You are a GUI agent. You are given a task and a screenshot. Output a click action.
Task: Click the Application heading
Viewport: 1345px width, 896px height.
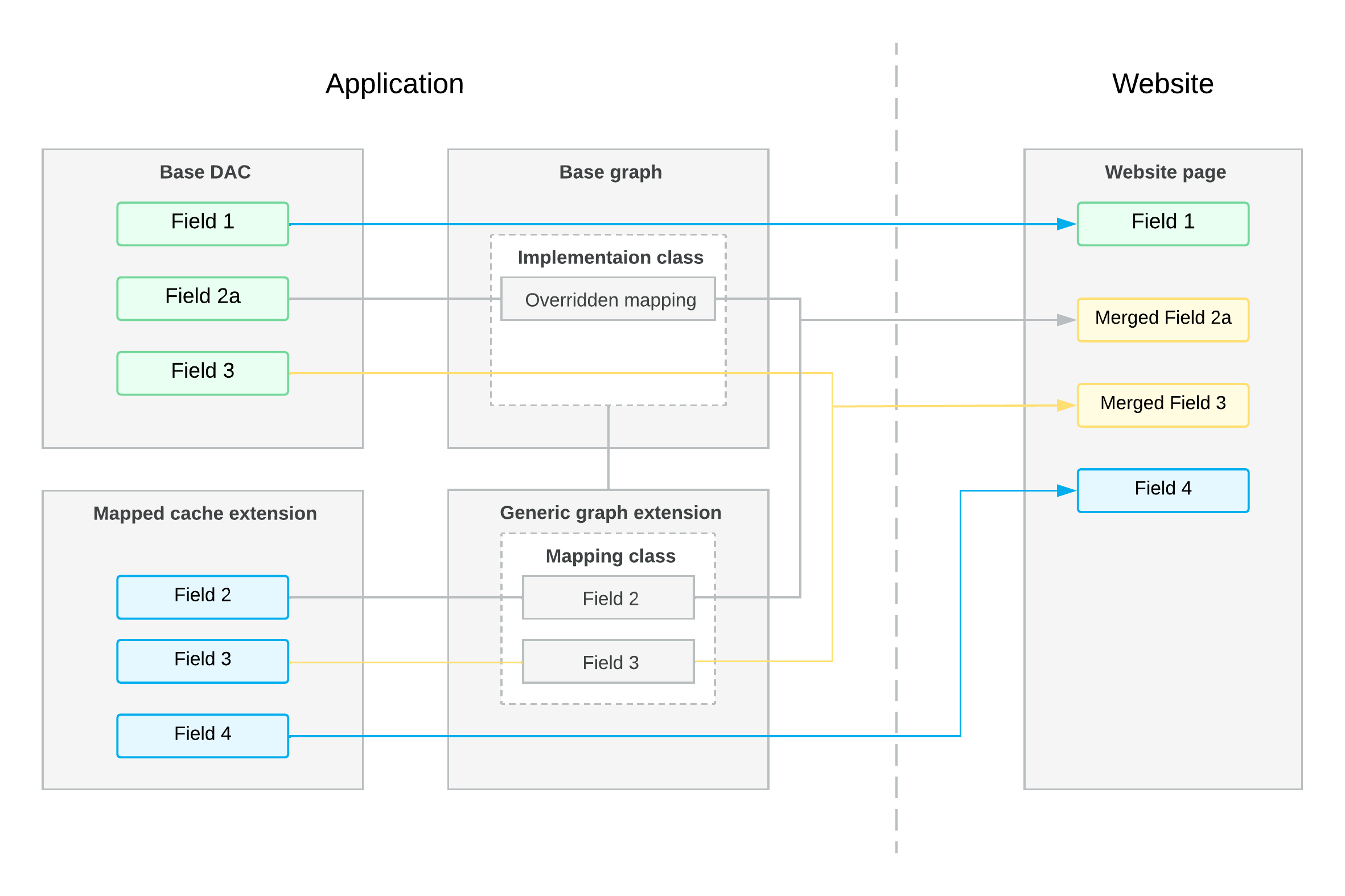[x=394, y=84]
